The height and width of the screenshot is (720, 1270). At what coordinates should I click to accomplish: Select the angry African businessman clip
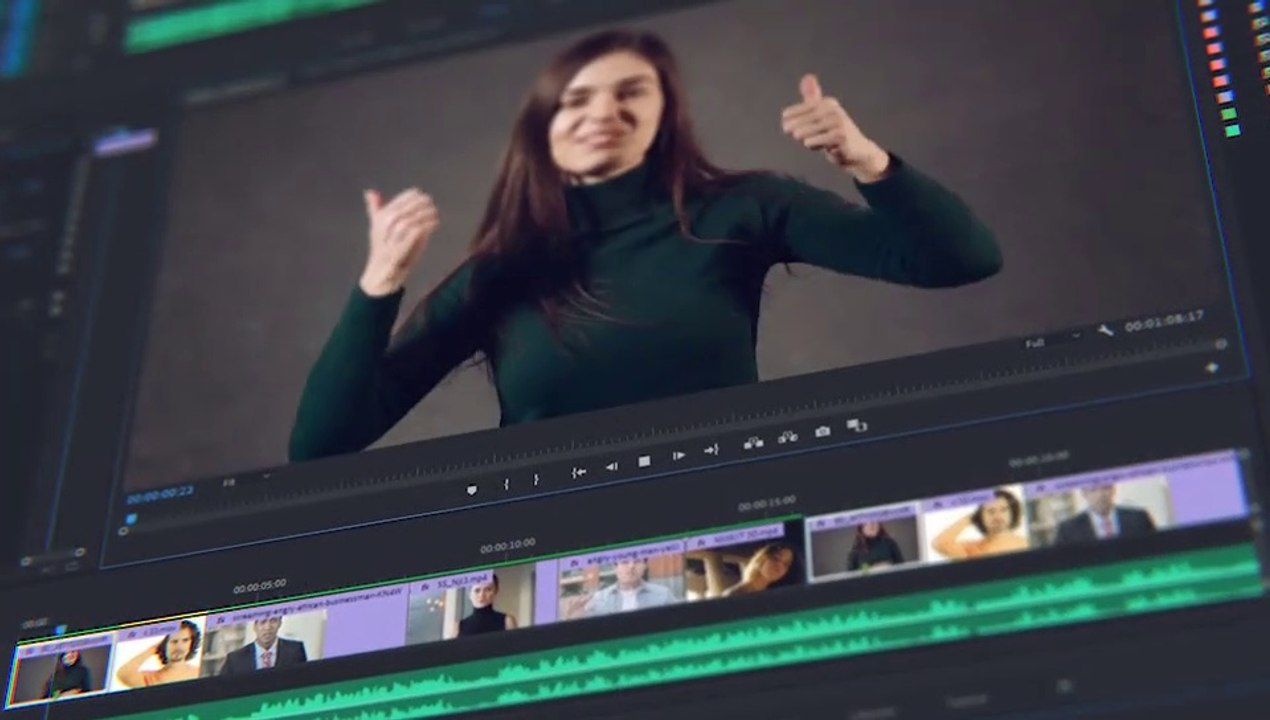pyautogui.click(x=304, y=634)
